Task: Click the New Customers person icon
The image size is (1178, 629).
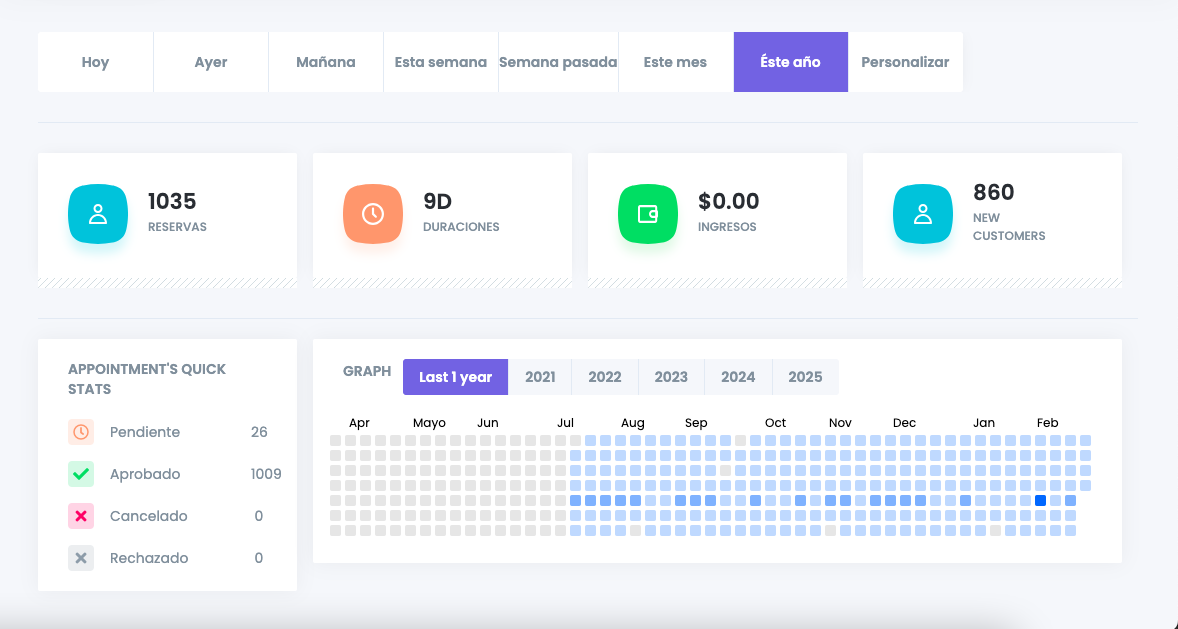Action: 923,214
